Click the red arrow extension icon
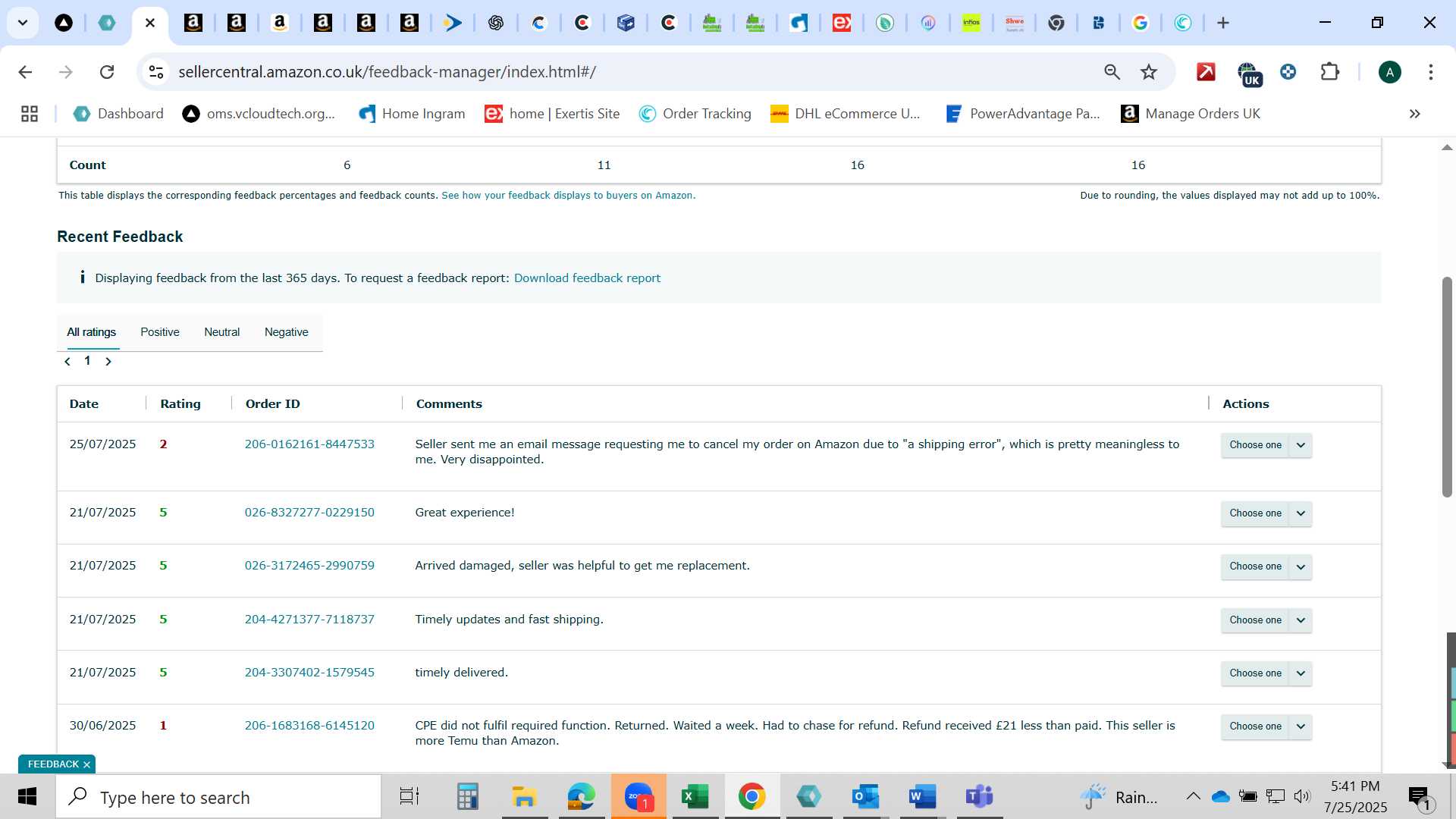The width and height of the screenshot is (1456, 819). coord(1206,72)
